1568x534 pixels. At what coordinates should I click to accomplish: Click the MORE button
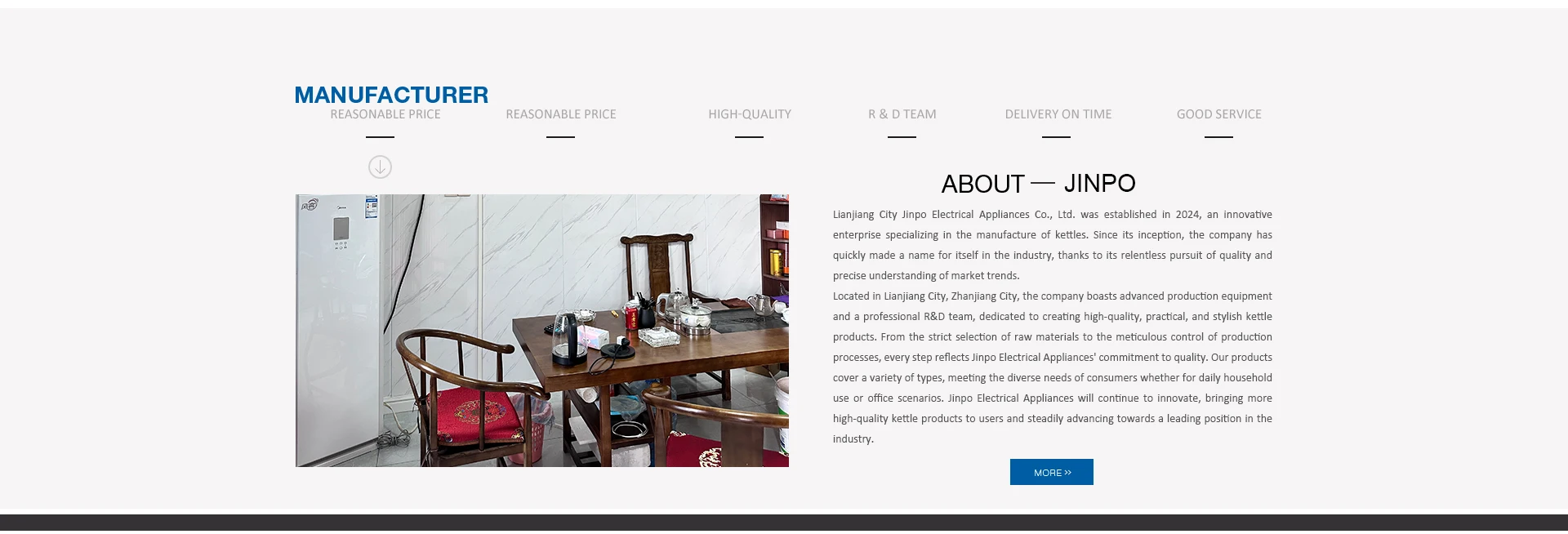pos(1052,472)
